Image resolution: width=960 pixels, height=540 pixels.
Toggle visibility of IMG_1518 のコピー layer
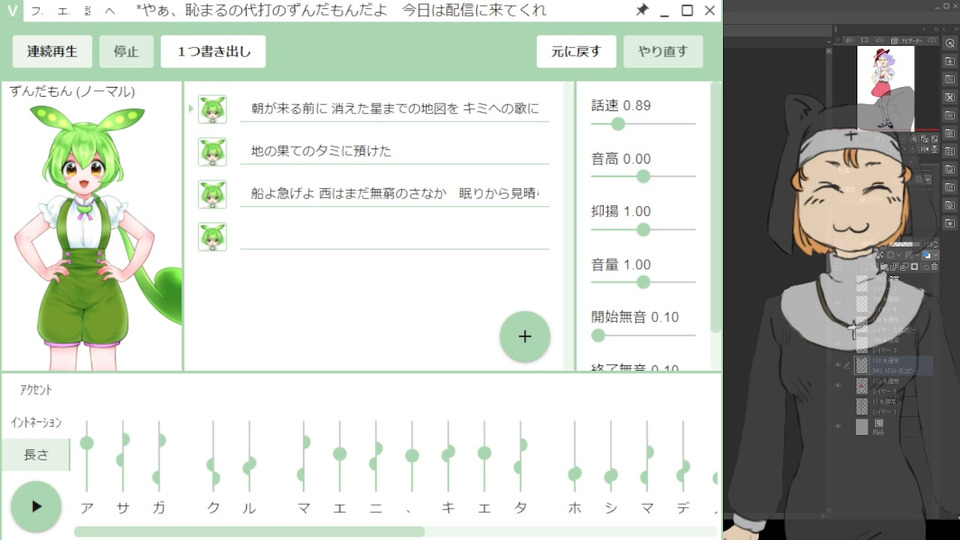click(838, 365)
